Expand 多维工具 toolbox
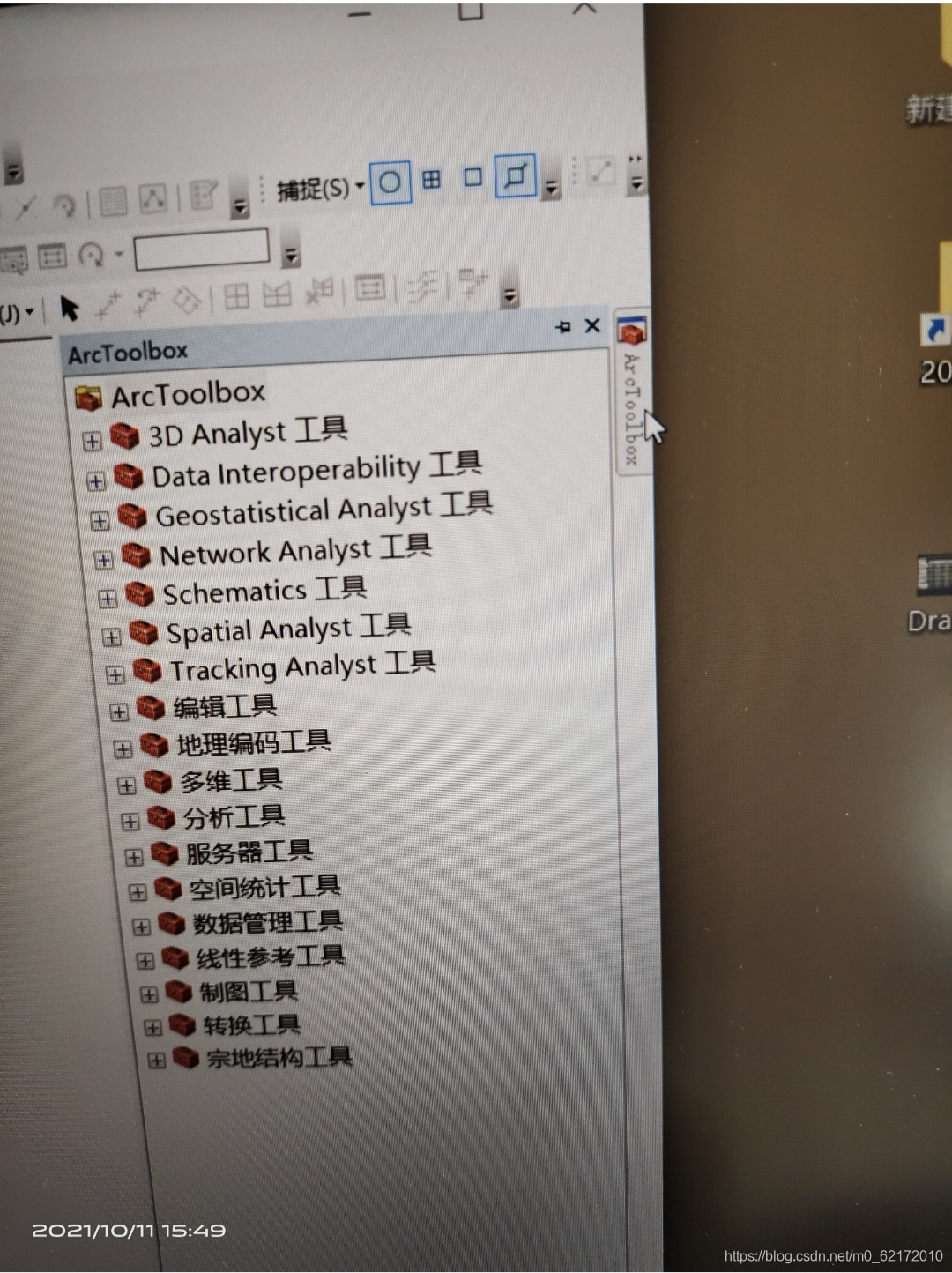 click(126, 785)
